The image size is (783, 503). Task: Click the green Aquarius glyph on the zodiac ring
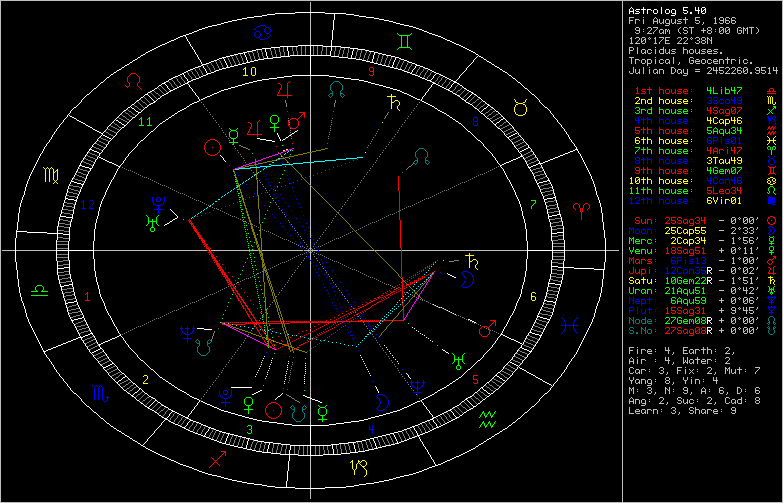[487, 419]
